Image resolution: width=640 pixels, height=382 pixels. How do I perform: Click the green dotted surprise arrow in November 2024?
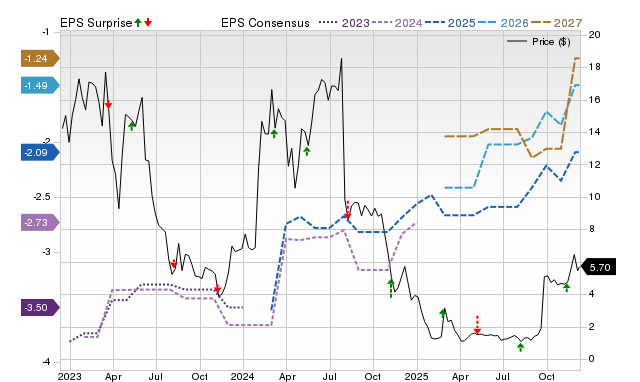click(391, 288)
